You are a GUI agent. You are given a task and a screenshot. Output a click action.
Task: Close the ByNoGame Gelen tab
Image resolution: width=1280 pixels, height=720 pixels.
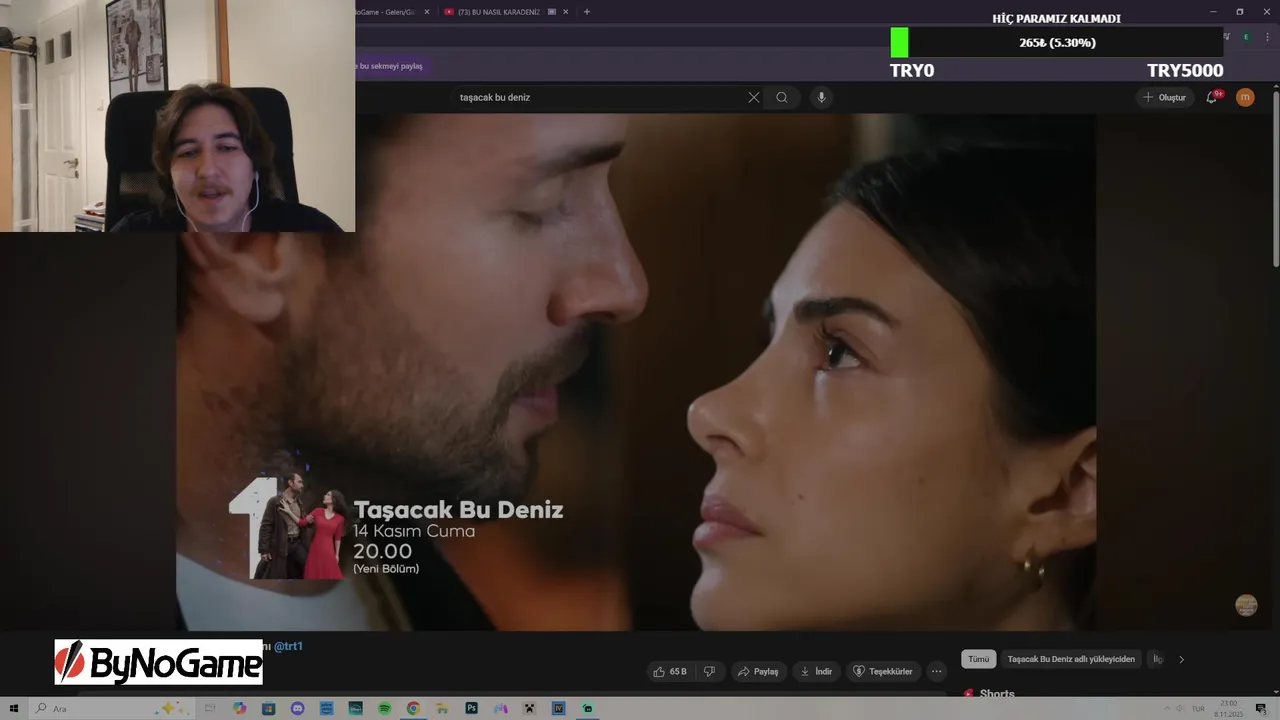[x=427, y=12]
